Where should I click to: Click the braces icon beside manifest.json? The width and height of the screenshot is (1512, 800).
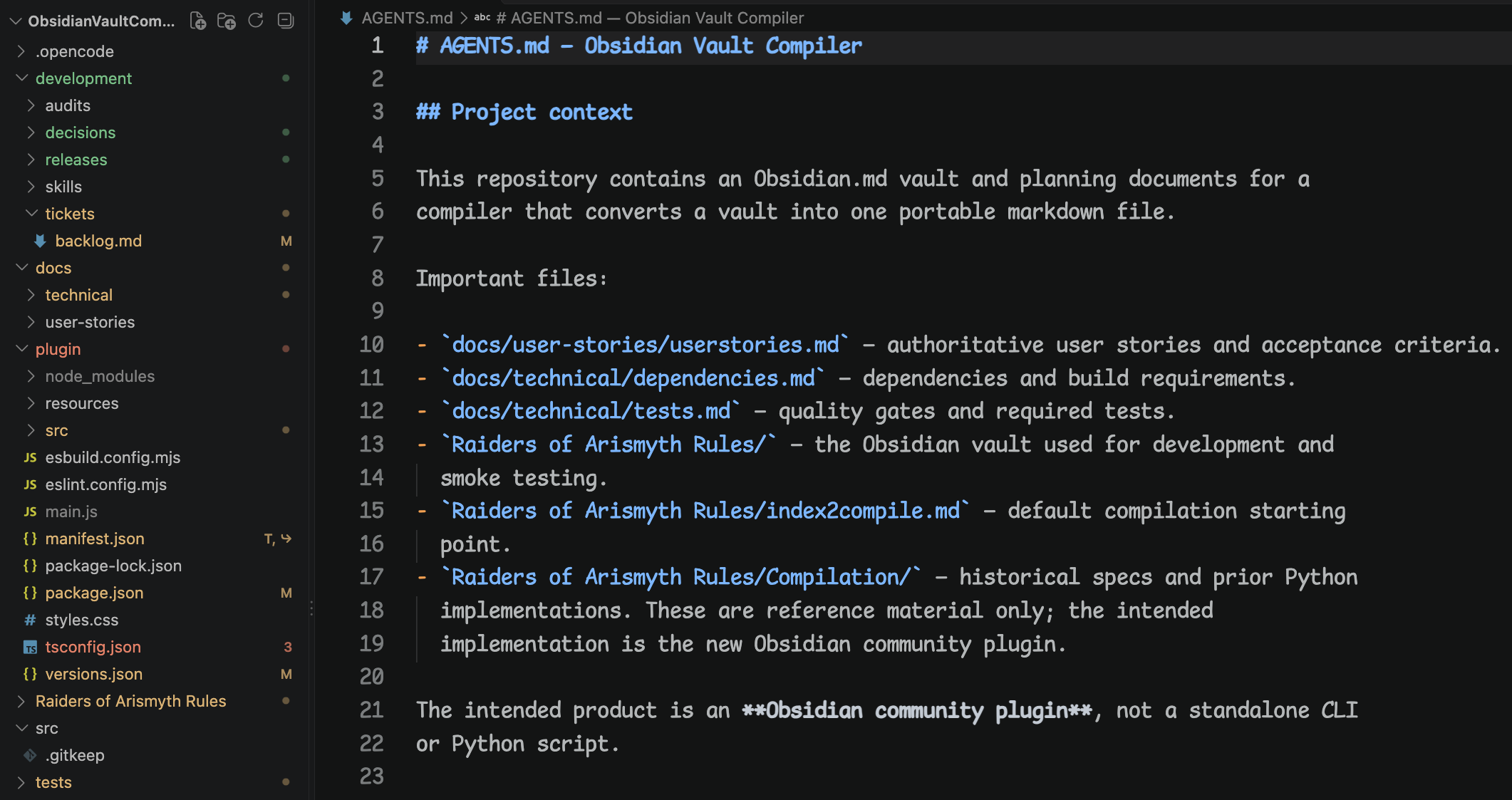coord(30,539)
